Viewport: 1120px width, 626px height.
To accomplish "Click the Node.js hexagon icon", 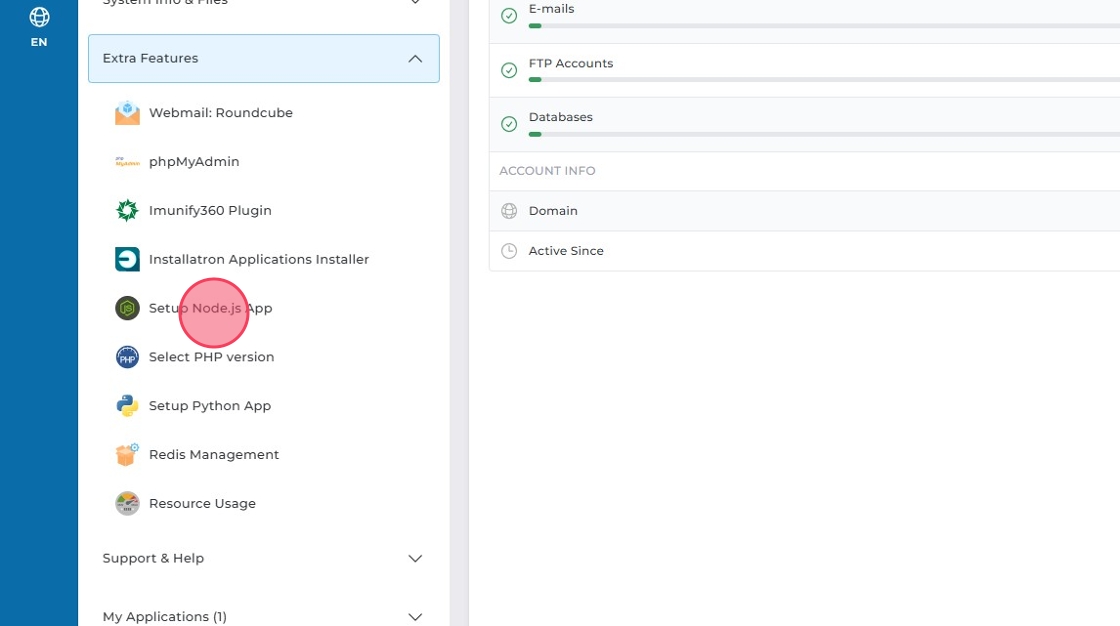I will (127, 308).
